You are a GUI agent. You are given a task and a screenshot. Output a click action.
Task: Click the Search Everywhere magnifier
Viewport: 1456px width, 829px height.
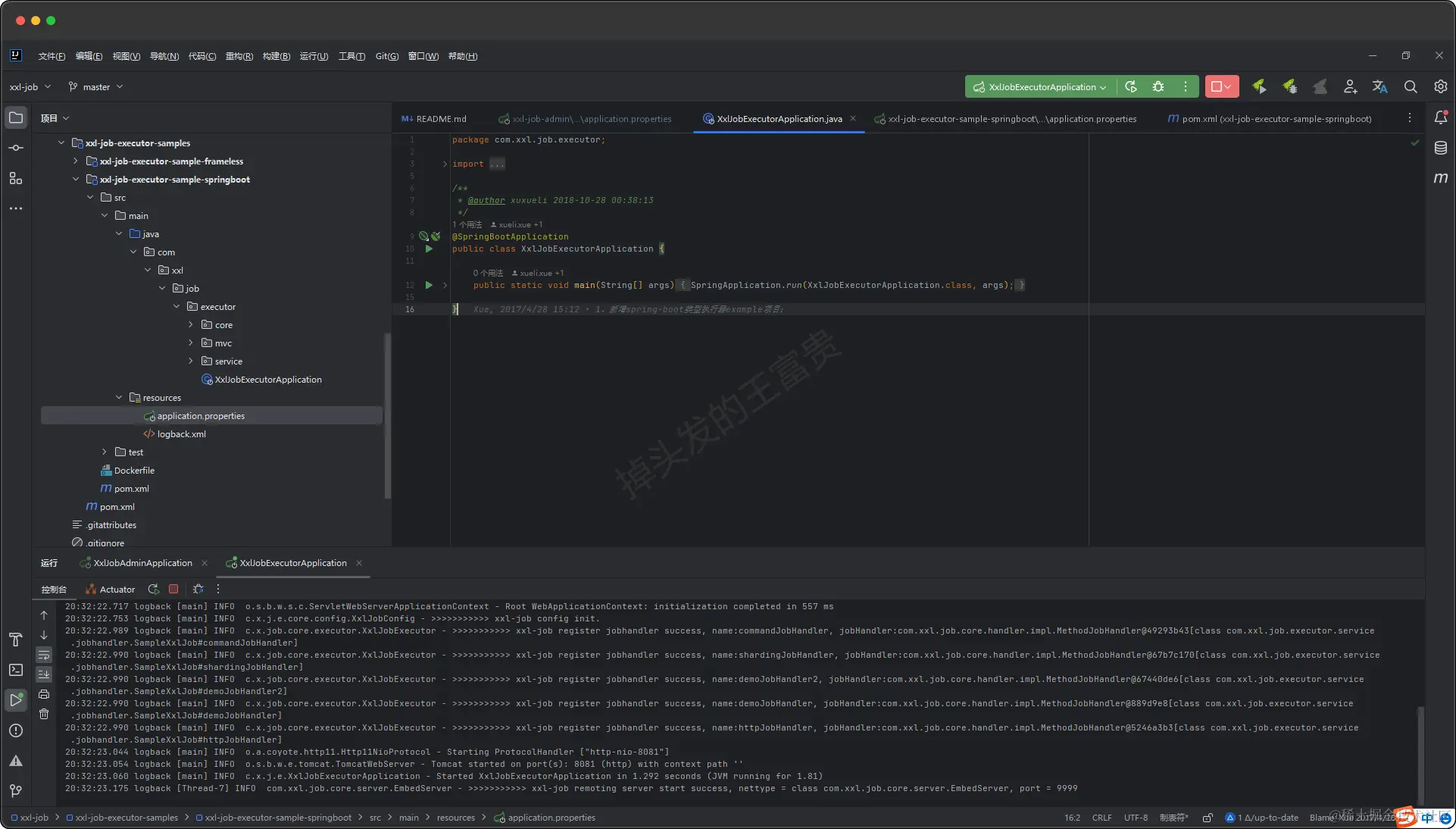pos(1410,86)
